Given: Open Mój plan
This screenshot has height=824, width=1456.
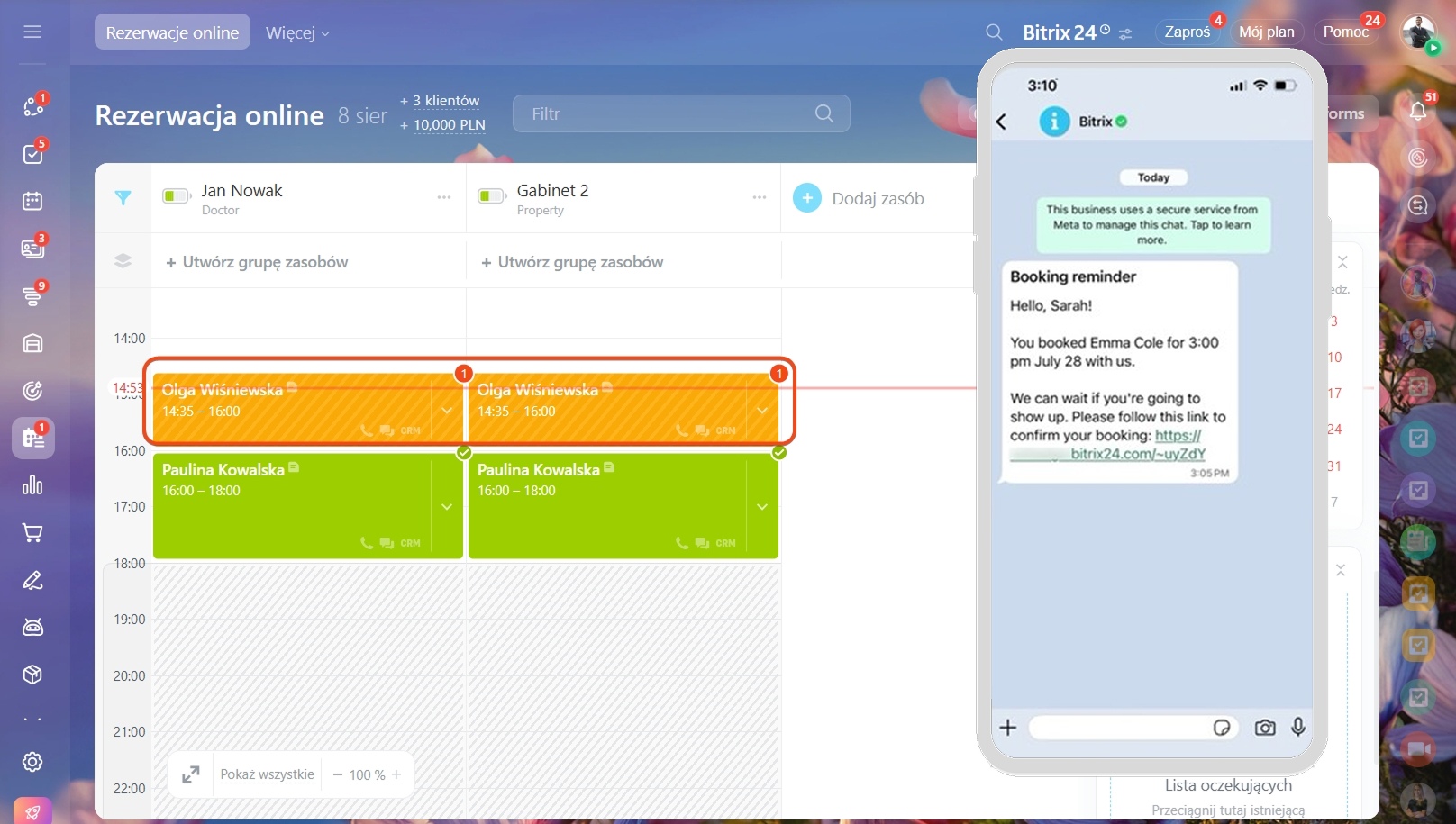Looking at the screenshot, I should point(1267,32).
